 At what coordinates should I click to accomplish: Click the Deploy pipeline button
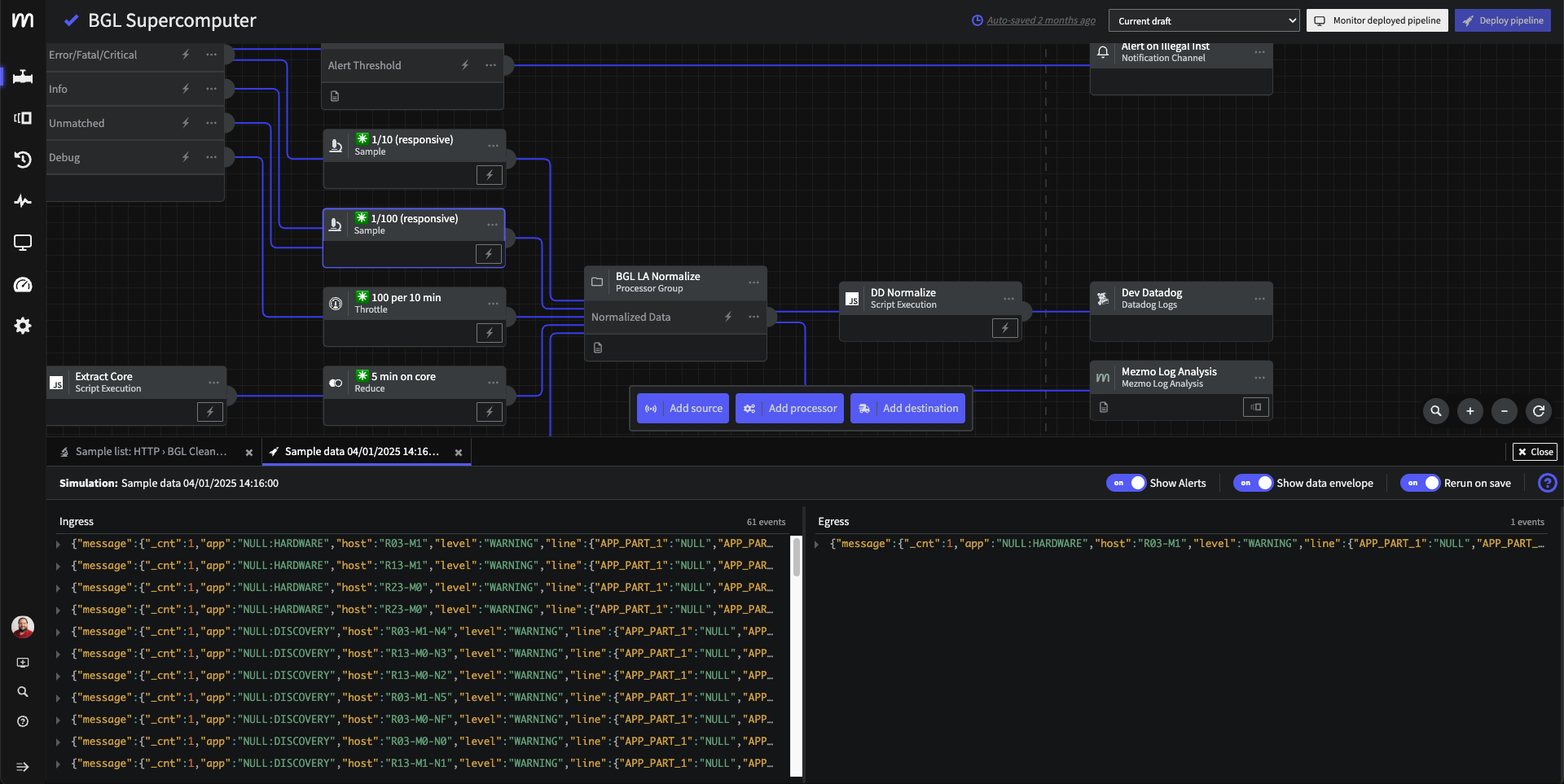[1503, 21]
